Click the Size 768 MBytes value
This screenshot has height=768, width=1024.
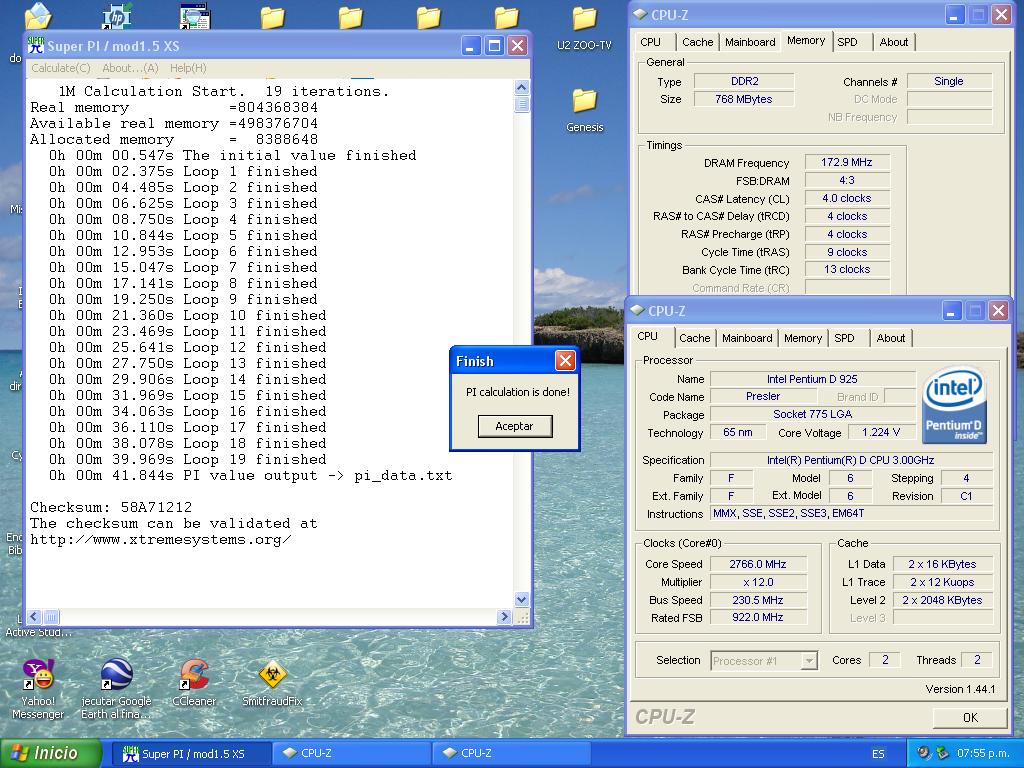pyautogui.click(x=744, y=99)
